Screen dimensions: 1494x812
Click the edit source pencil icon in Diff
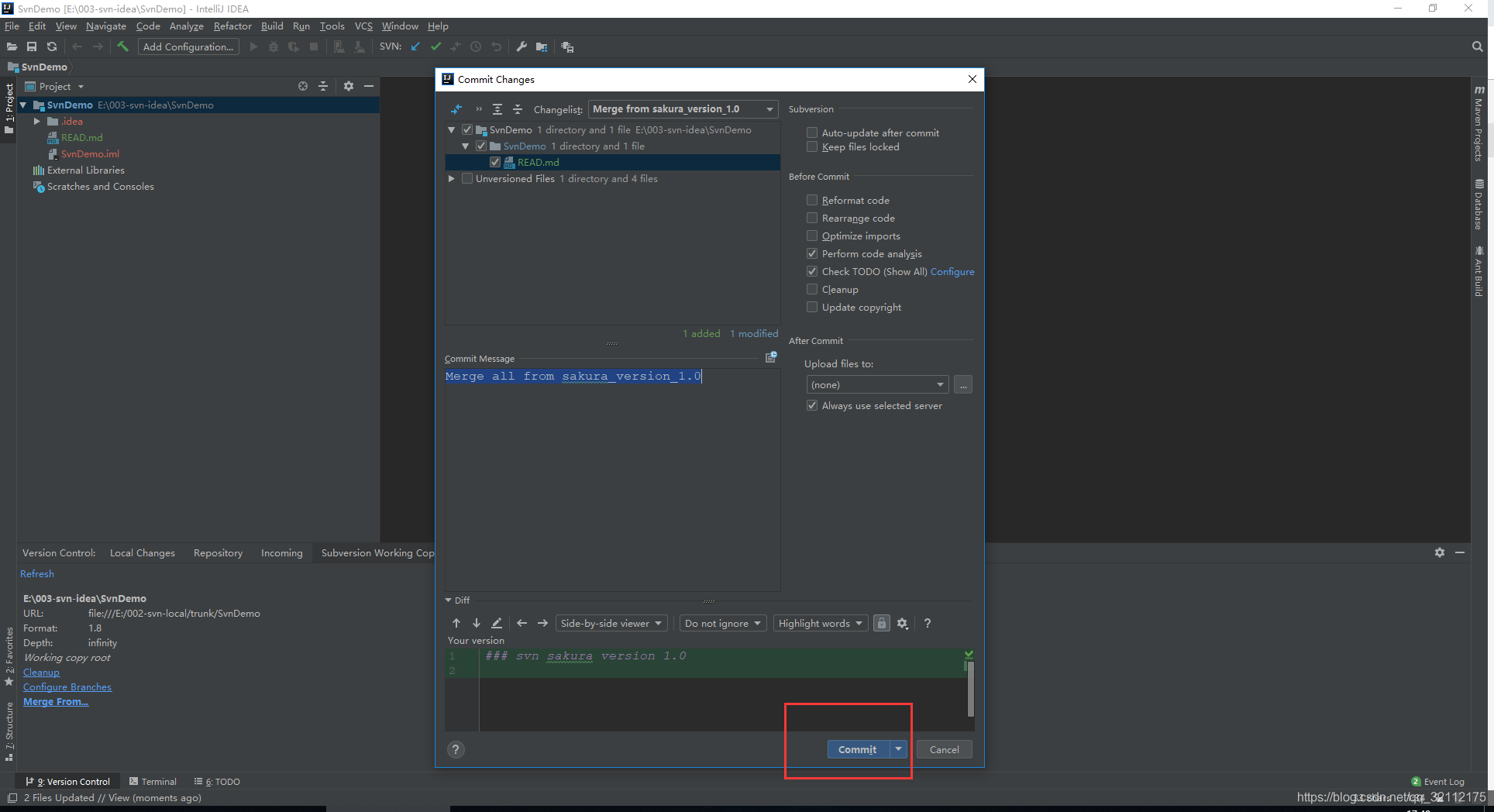(497, 623)
